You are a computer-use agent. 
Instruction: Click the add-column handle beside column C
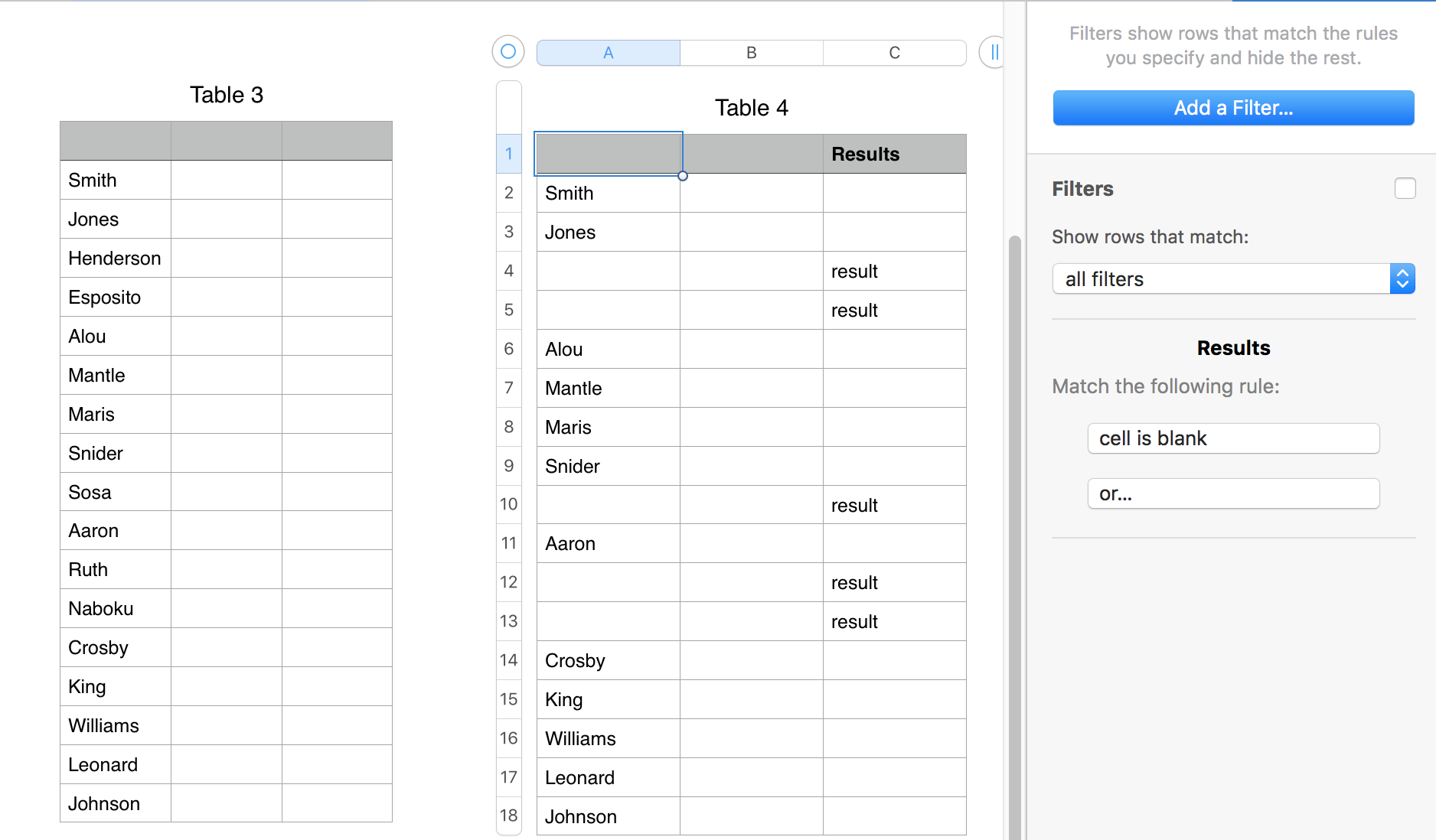[993, 52]
